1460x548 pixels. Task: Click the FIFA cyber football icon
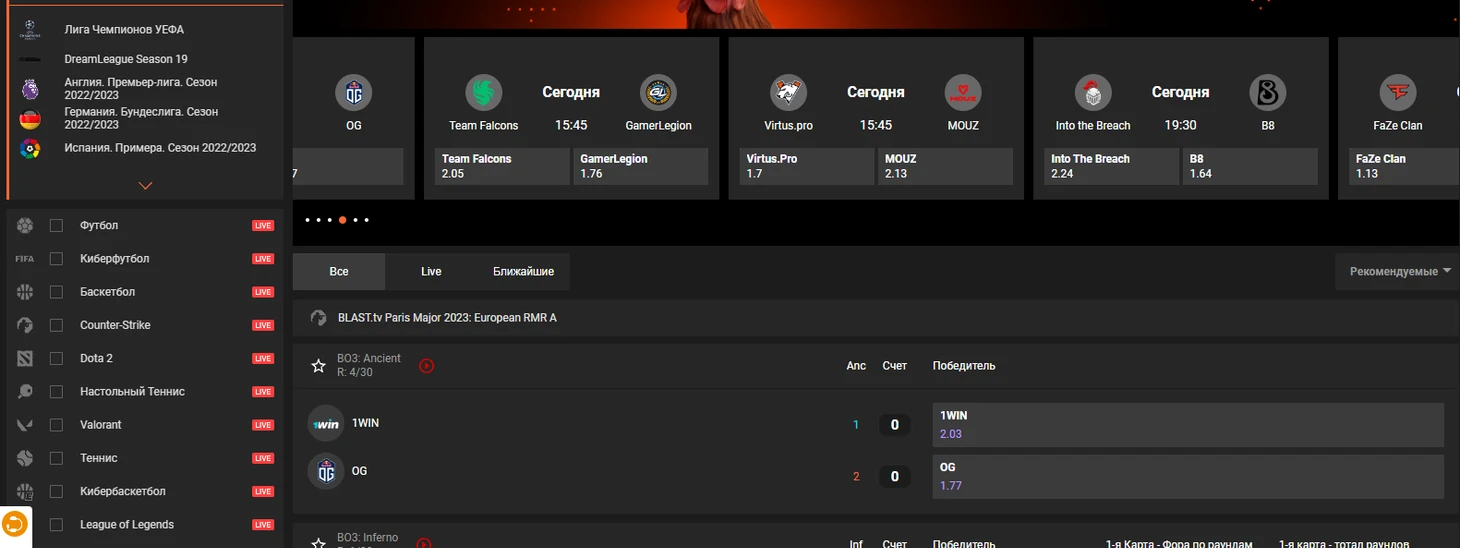25,259
